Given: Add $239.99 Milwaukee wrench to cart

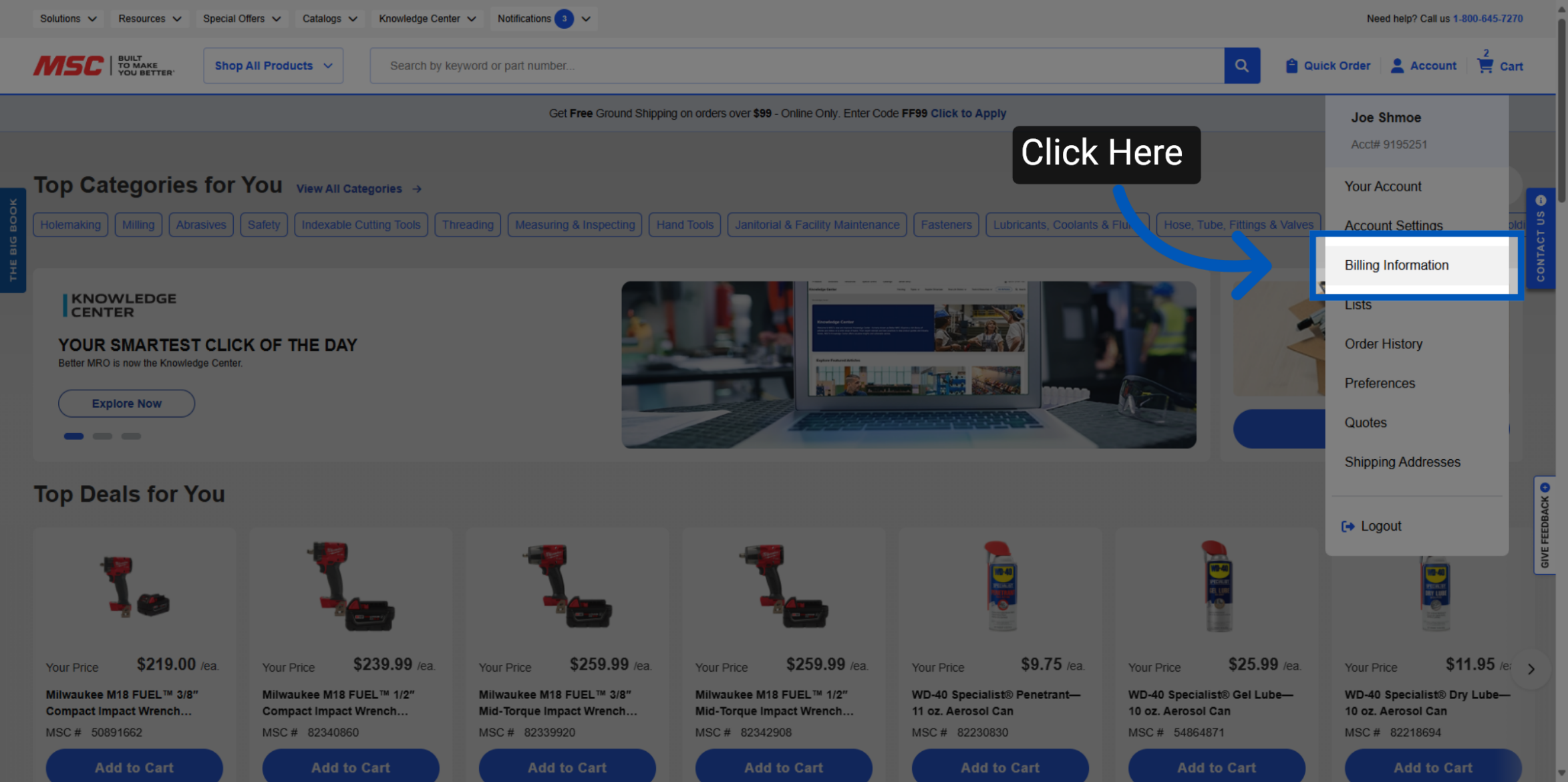Looking at the screenshot, I should click(x=351, y=767).
